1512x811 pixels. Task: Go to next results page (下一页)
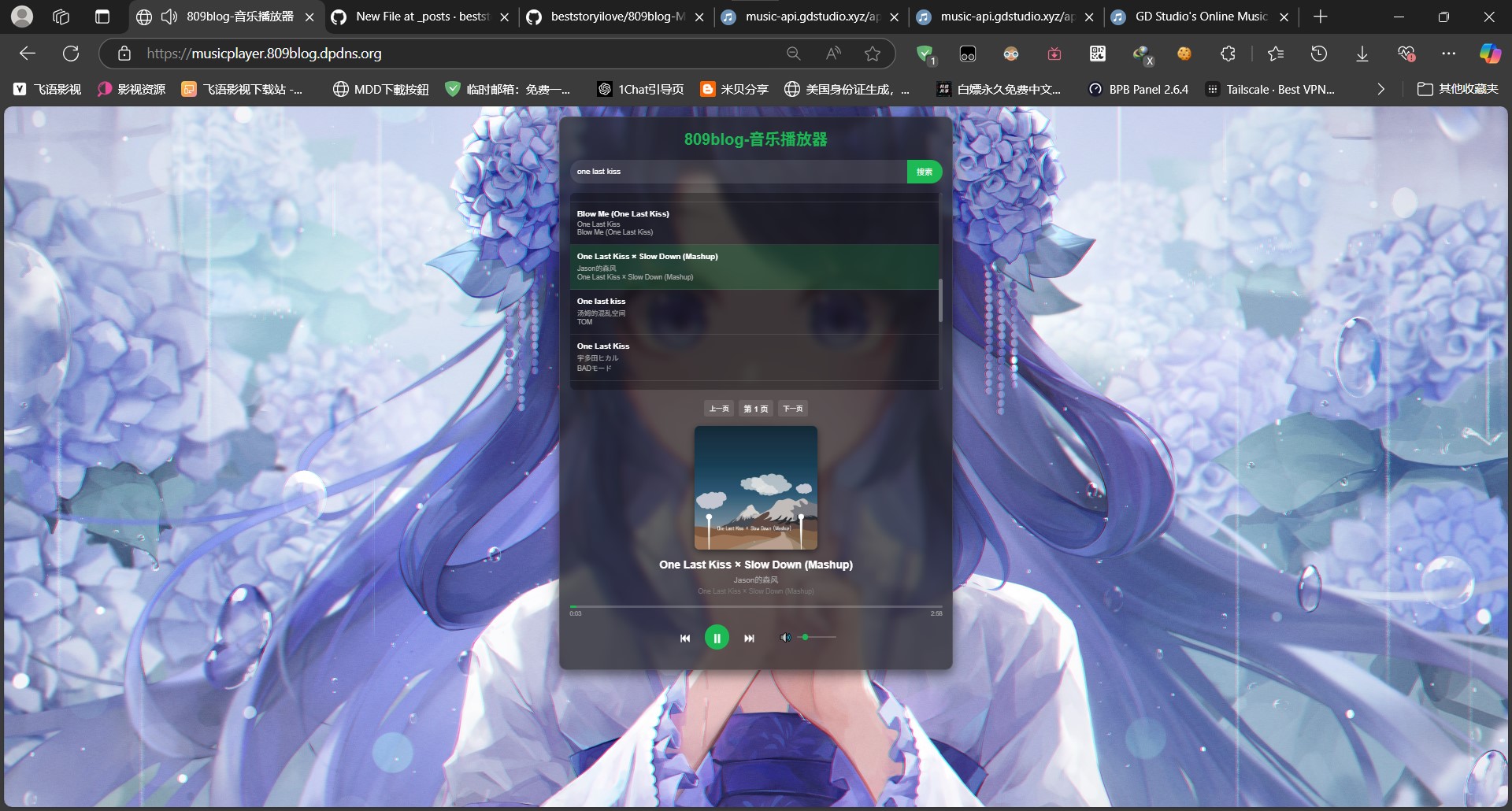793,409
